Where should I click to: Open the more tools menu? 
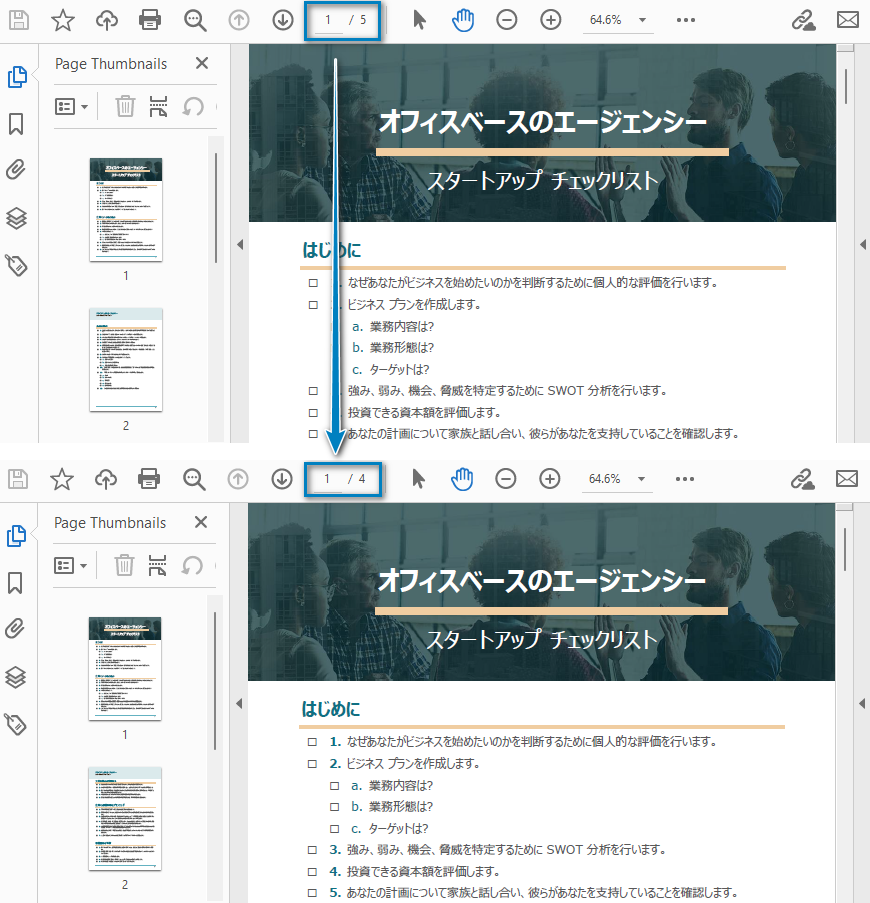pos(685,19)
